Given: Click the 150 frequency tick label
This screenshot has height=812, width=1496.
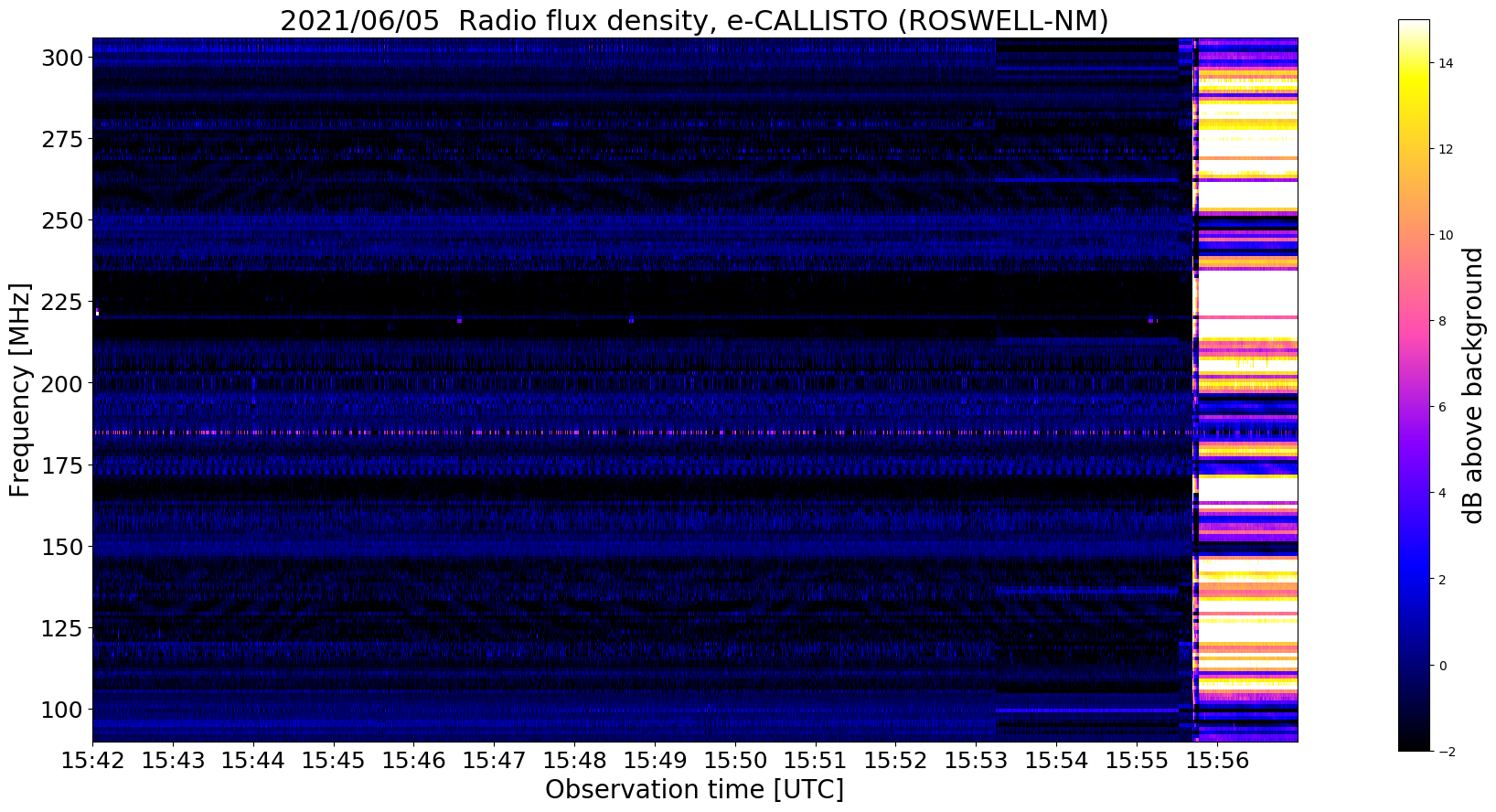Looking at the screenshot, I should 62,546.
